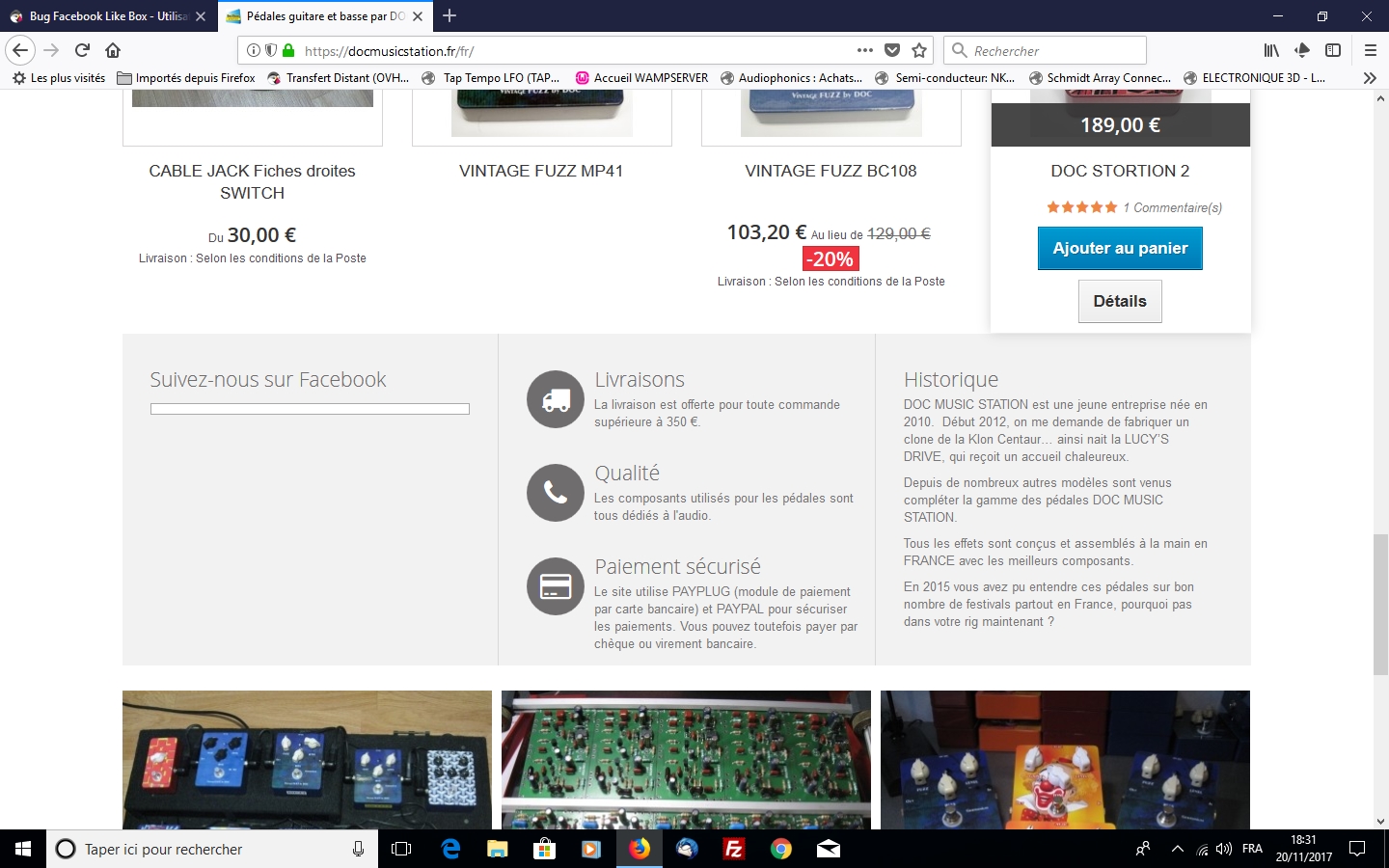Toggle the sidebar view icon

coord(1333,50)
